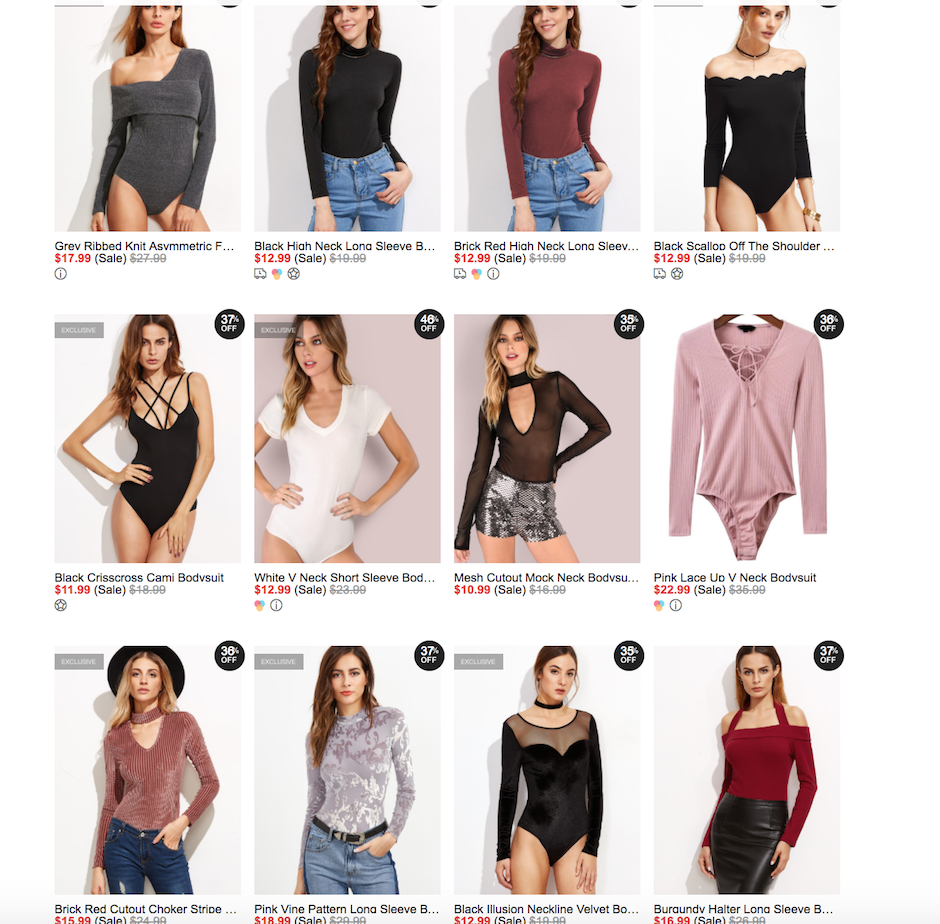Click Exclusive tag on Brick Red Cutout Choker
This screenshot has height=924, width=940.
point(79,661)
